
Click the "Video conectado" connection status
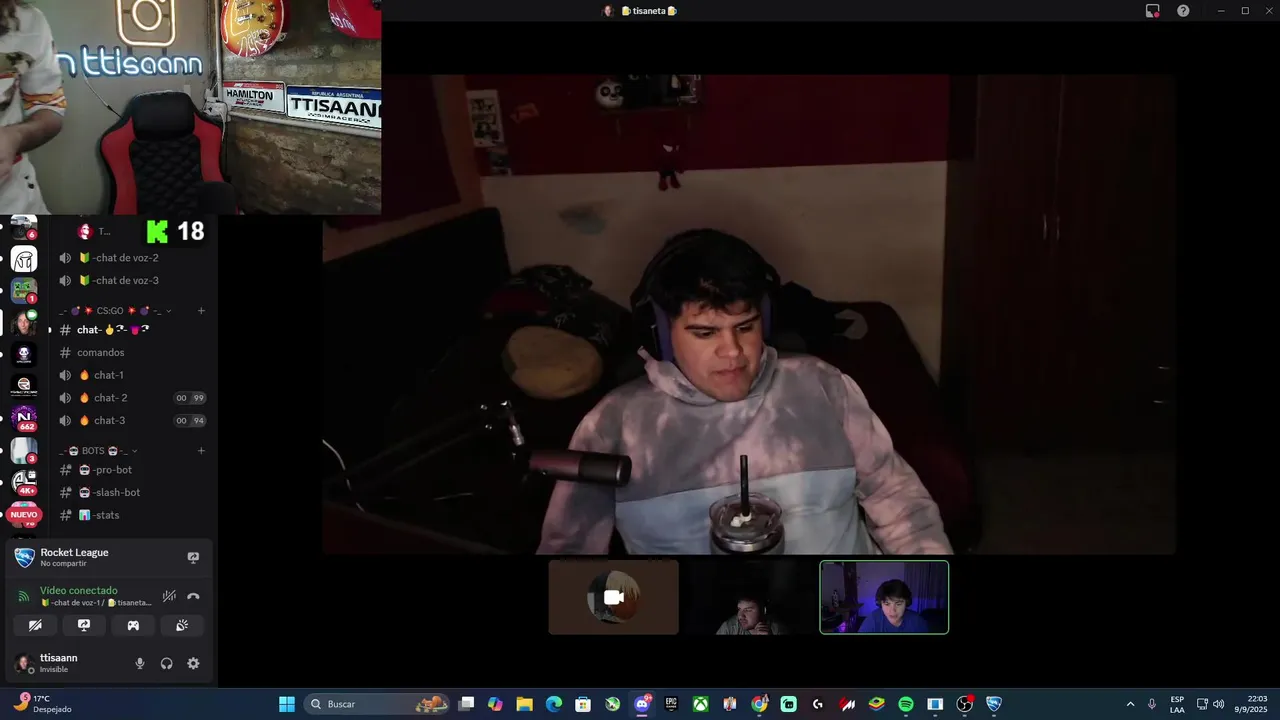[79, 590]
